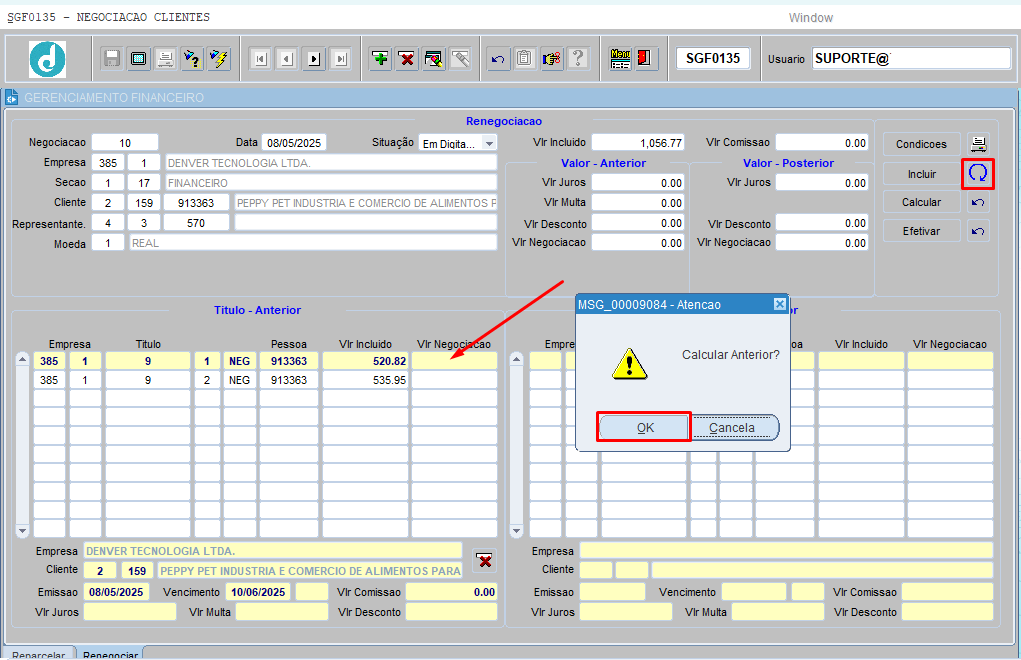Click right title list scroll up arrow
1021x660 pixels.
[516, 359]
